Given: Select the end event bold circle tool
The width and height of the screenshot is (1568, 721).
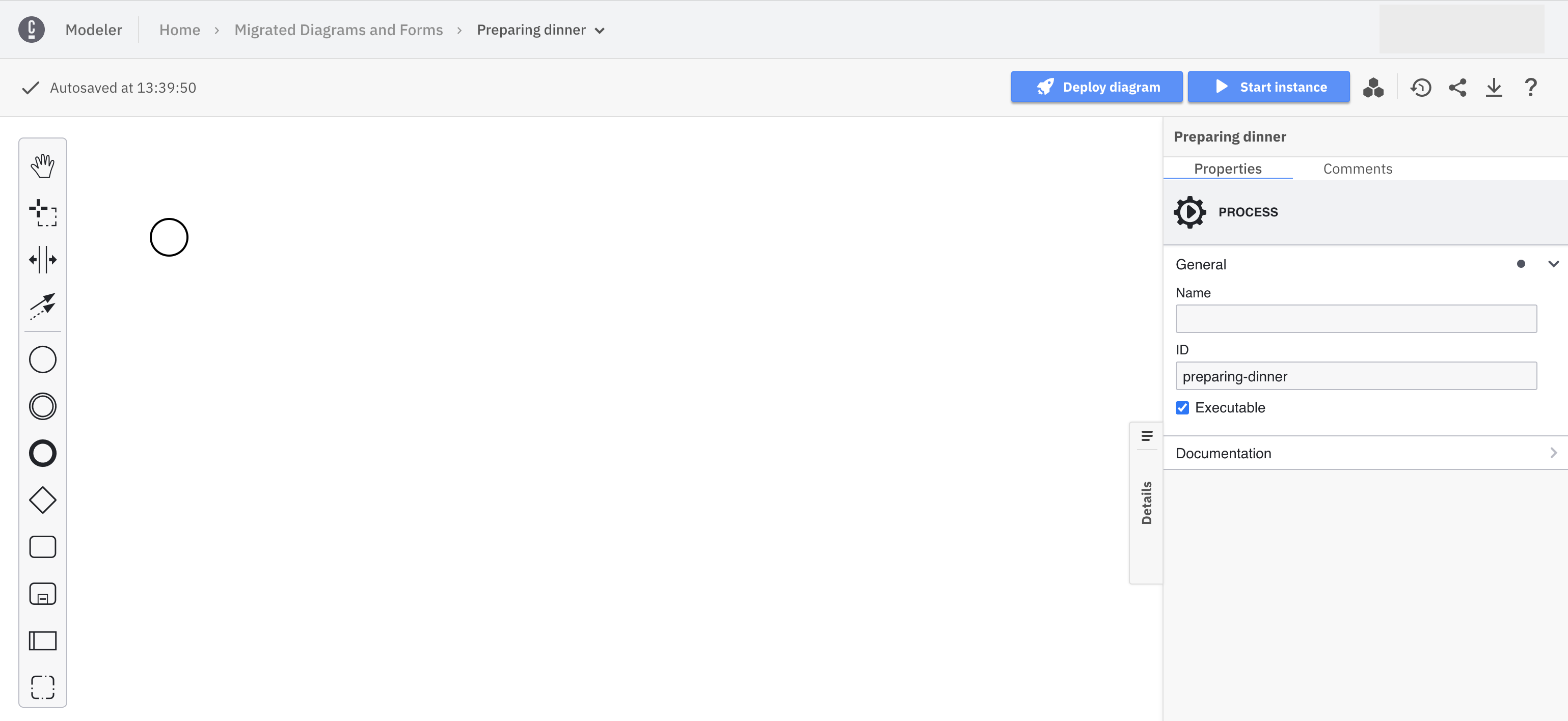Looking at the screenshot, I should click(42, 453).
